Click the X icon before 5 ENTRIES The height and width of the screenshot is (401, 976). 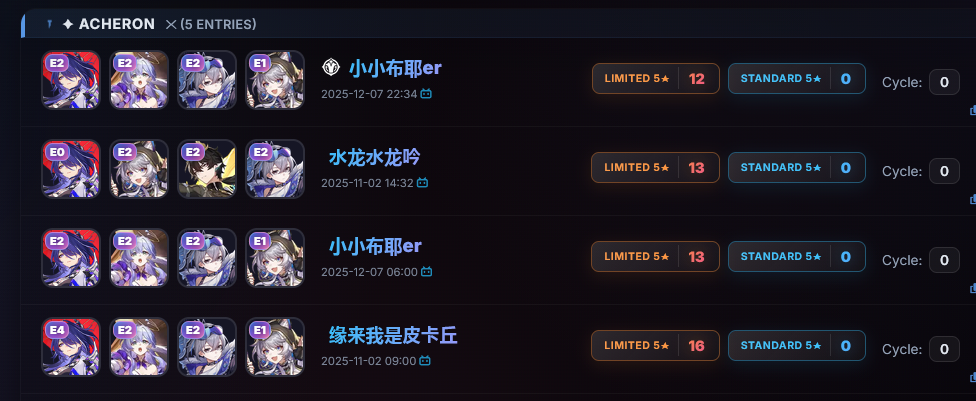point(171,24)
